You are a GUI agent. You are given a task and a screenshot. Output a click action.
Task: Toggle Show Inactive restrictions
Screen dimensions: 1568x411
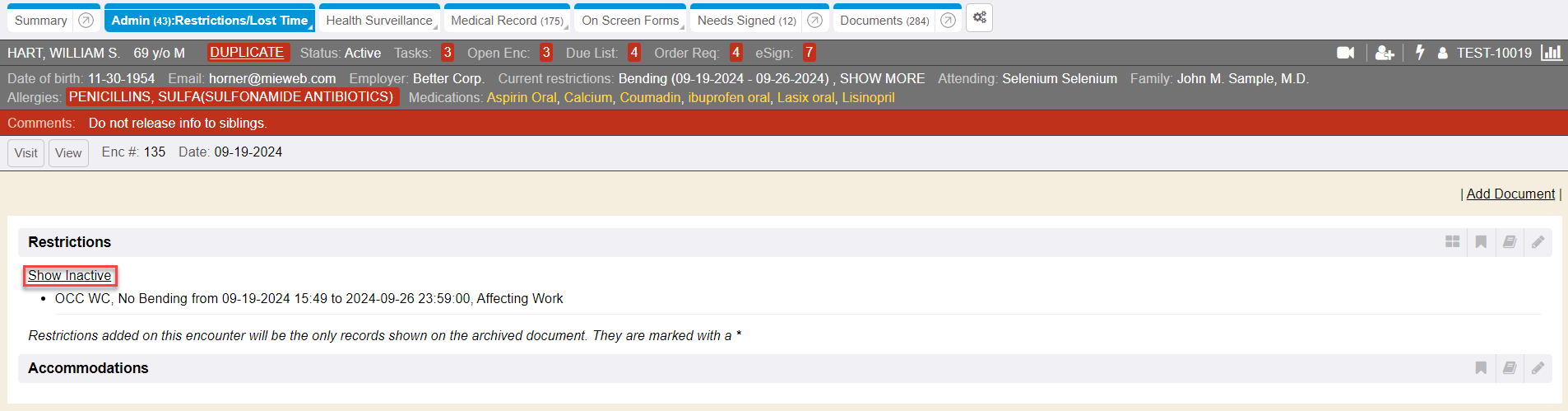[70, 276]
